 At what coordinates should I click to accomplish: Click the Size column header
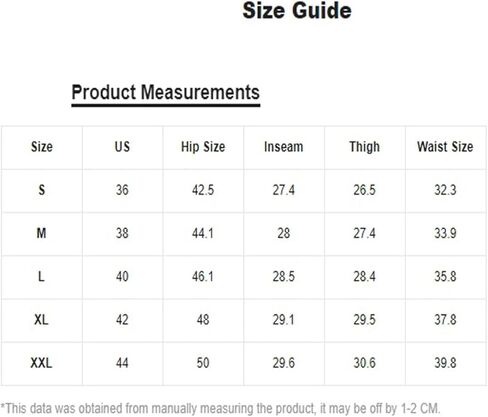[42, 147]
